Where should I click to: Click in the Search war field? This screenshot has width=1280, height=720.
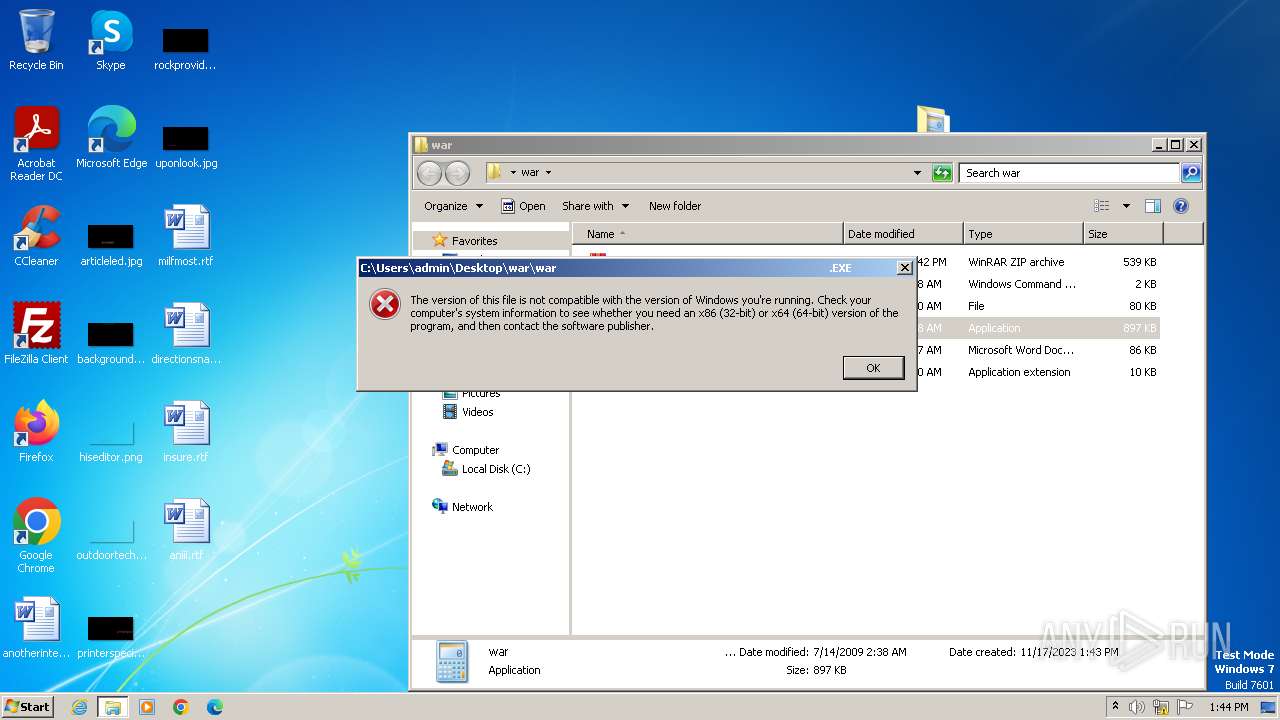[1069, 173]
